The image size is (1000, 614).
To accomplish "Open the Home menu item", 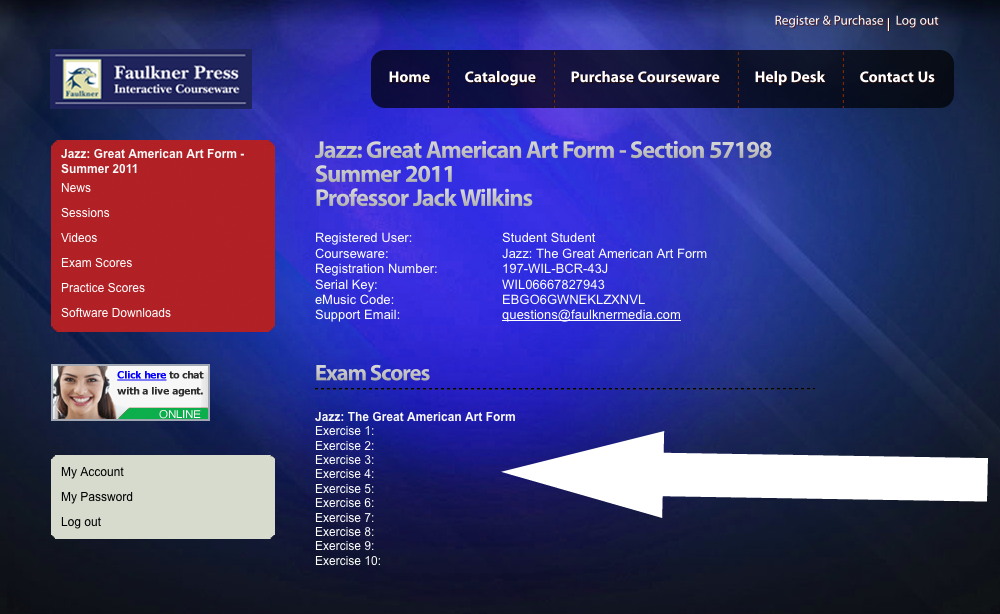I will click(x=409, y=77).
